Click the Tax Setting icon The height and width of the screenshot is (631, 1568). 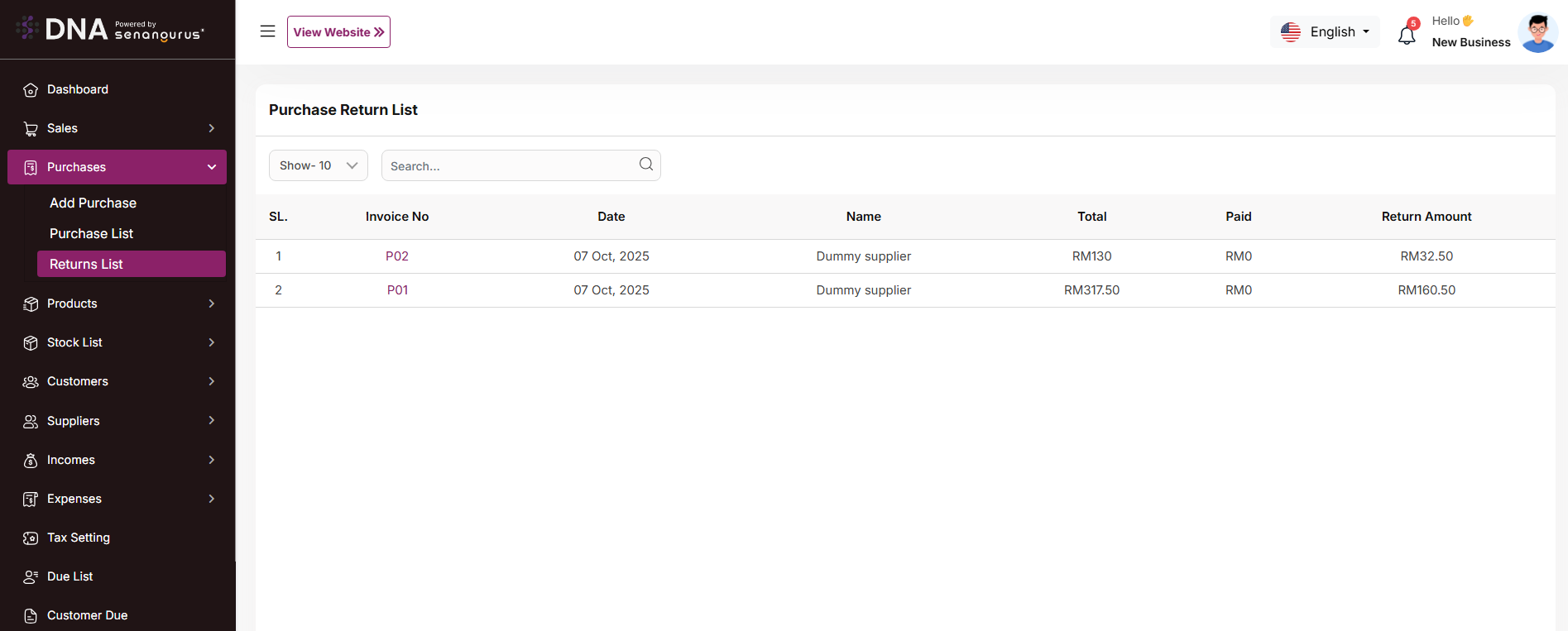31,538
